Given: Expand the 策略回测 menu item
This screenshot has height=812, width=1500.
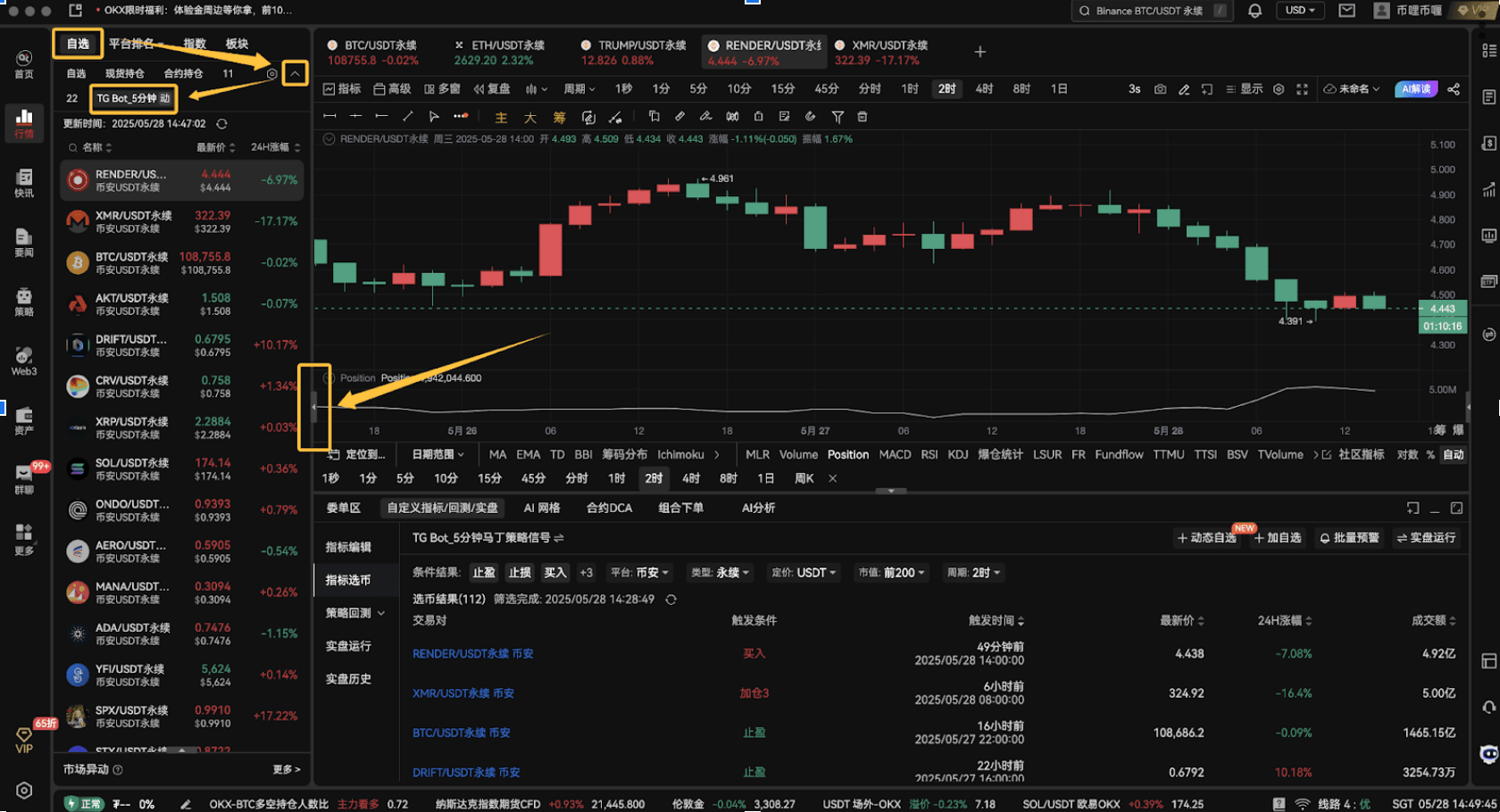Looking at the screenshot, I should (355, 613).
